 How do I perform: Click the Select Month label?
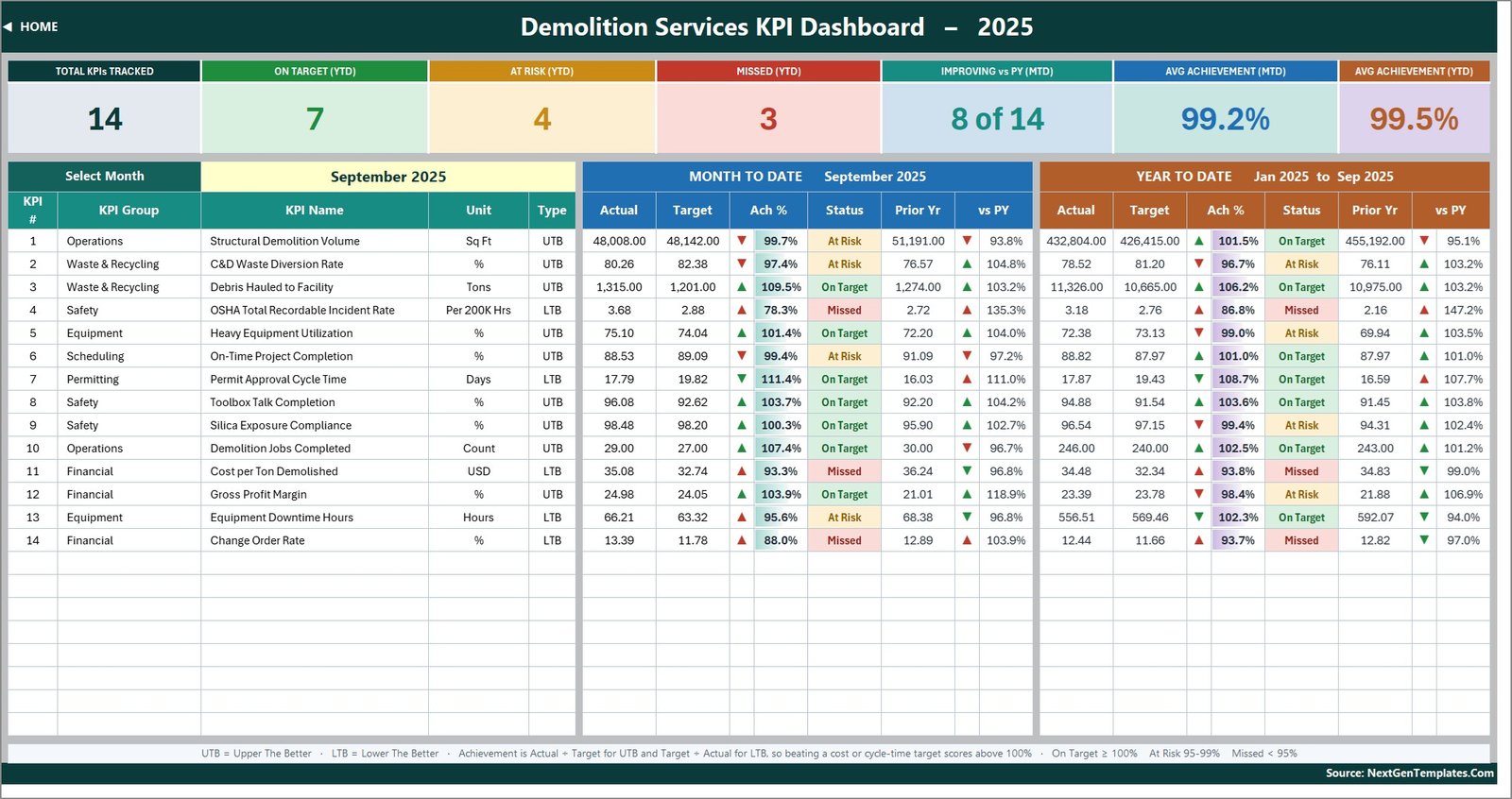pyautogui.click(x=105, y=177)
